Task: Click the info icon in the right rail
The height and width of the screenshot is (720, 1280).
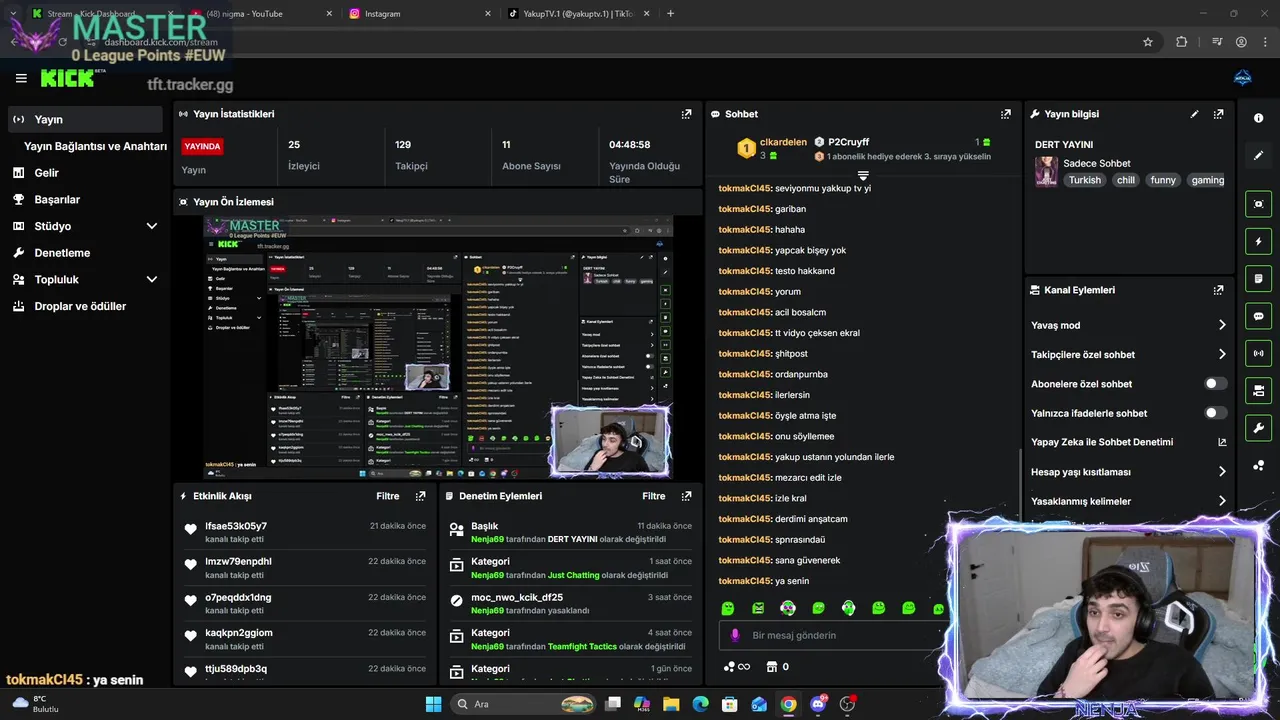Action: pyautogui.click(x=1258, y=118)
